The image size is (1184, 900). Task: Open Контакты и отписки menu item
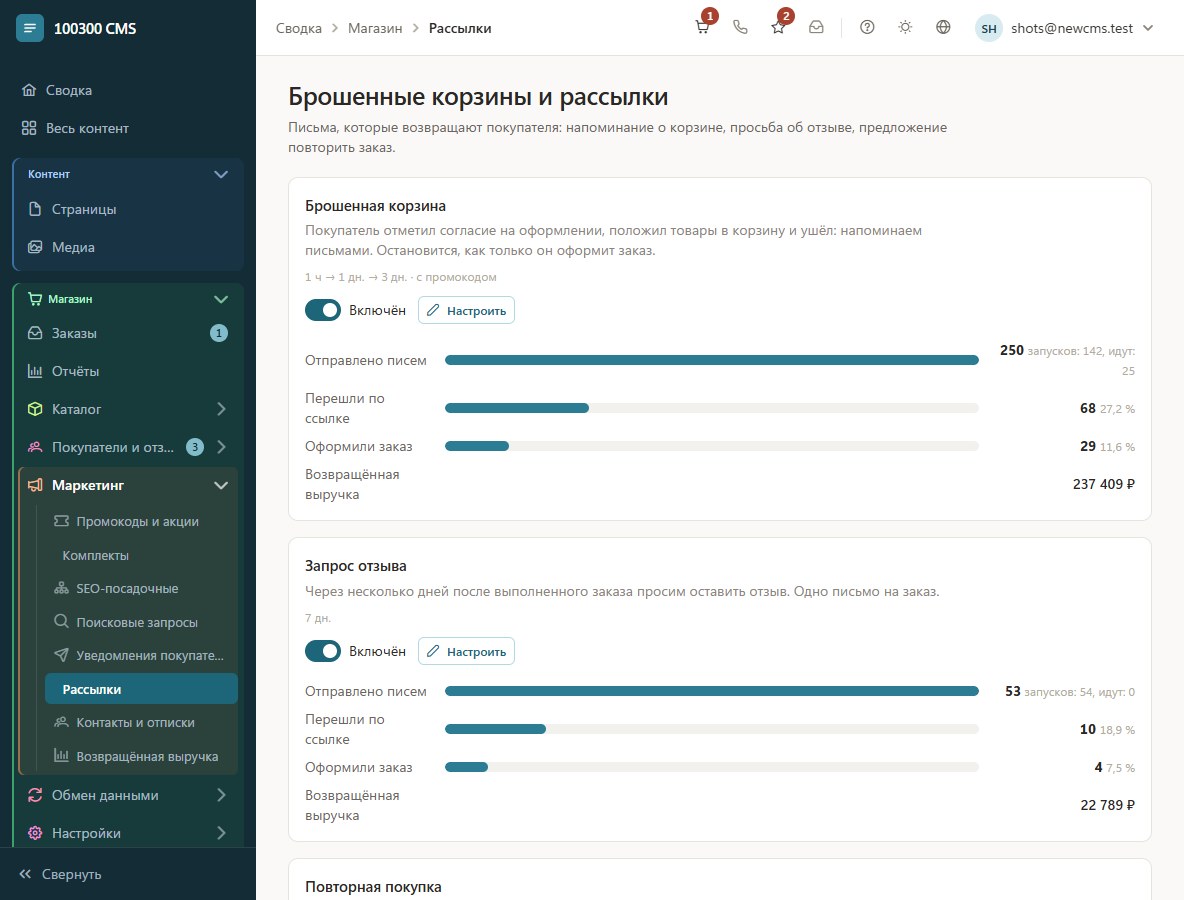[141, 723]
